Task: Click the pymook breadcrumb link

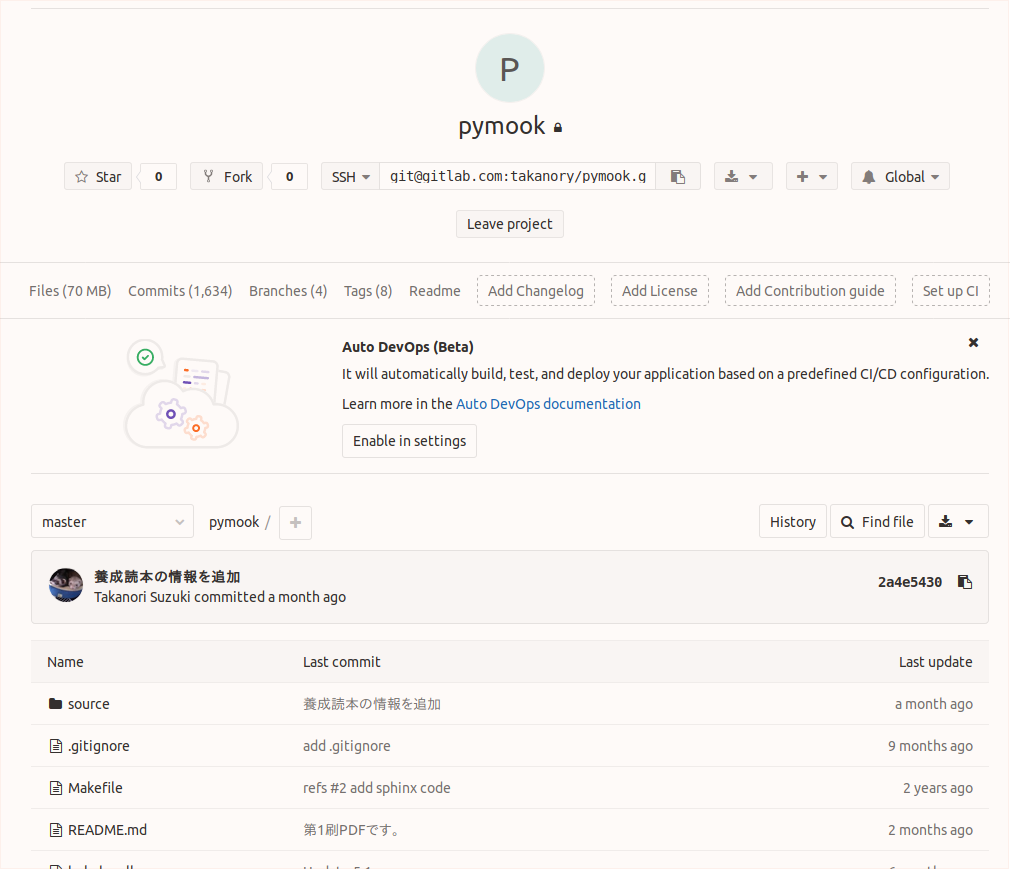Action: point(234,522)
